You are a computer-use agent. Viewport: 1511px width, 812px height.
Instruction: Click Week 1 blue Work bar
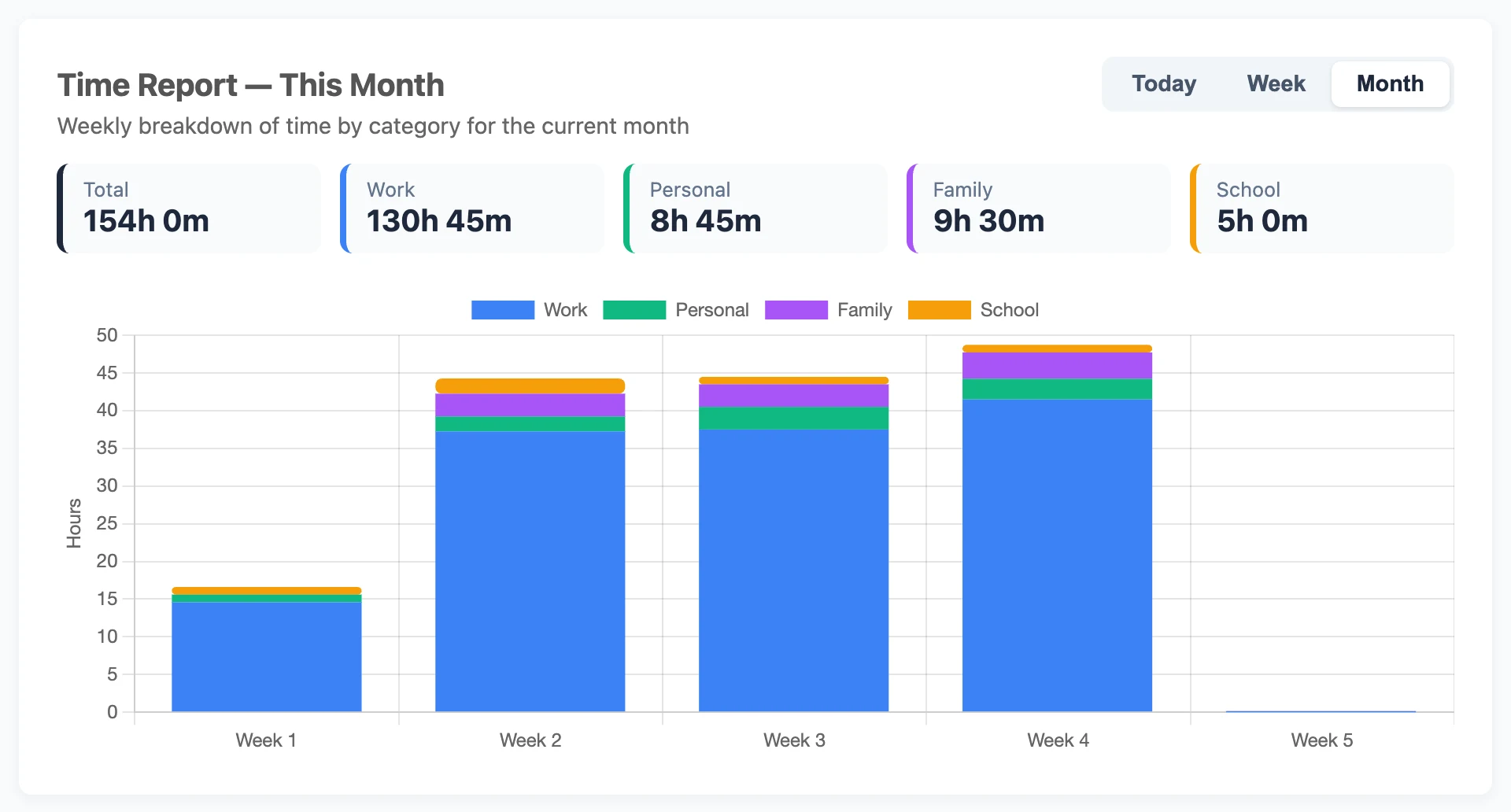pyautogui.click(x=267, y=657)
